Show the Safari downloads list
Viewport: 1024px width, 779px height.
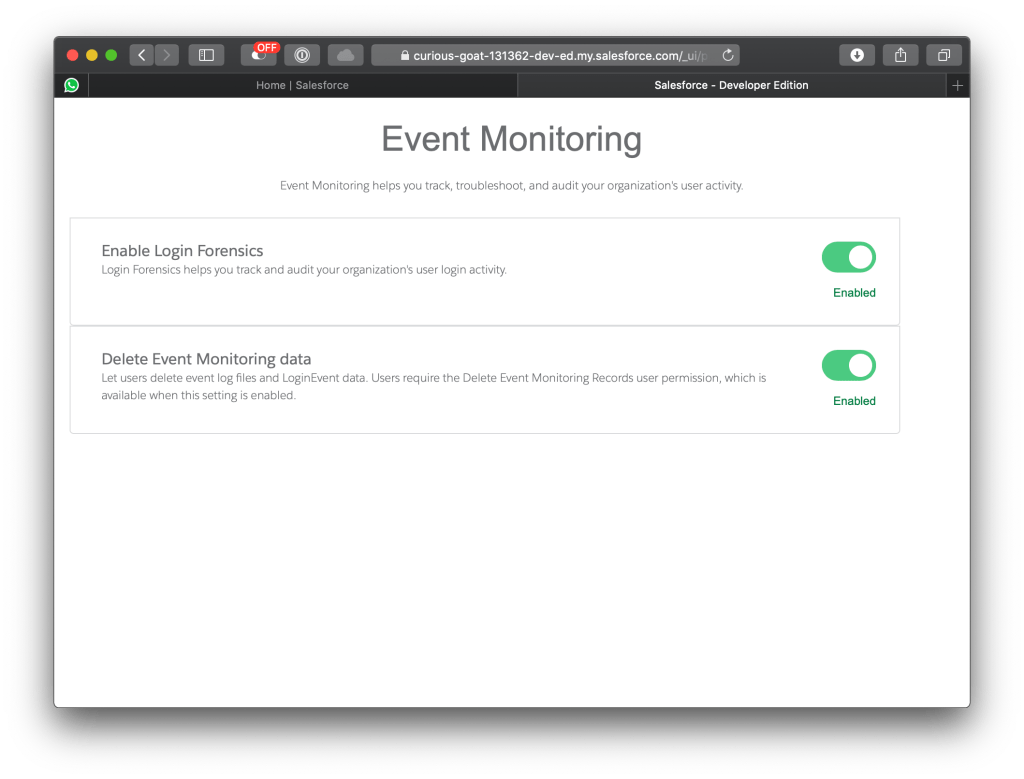[x=857, y=55]
